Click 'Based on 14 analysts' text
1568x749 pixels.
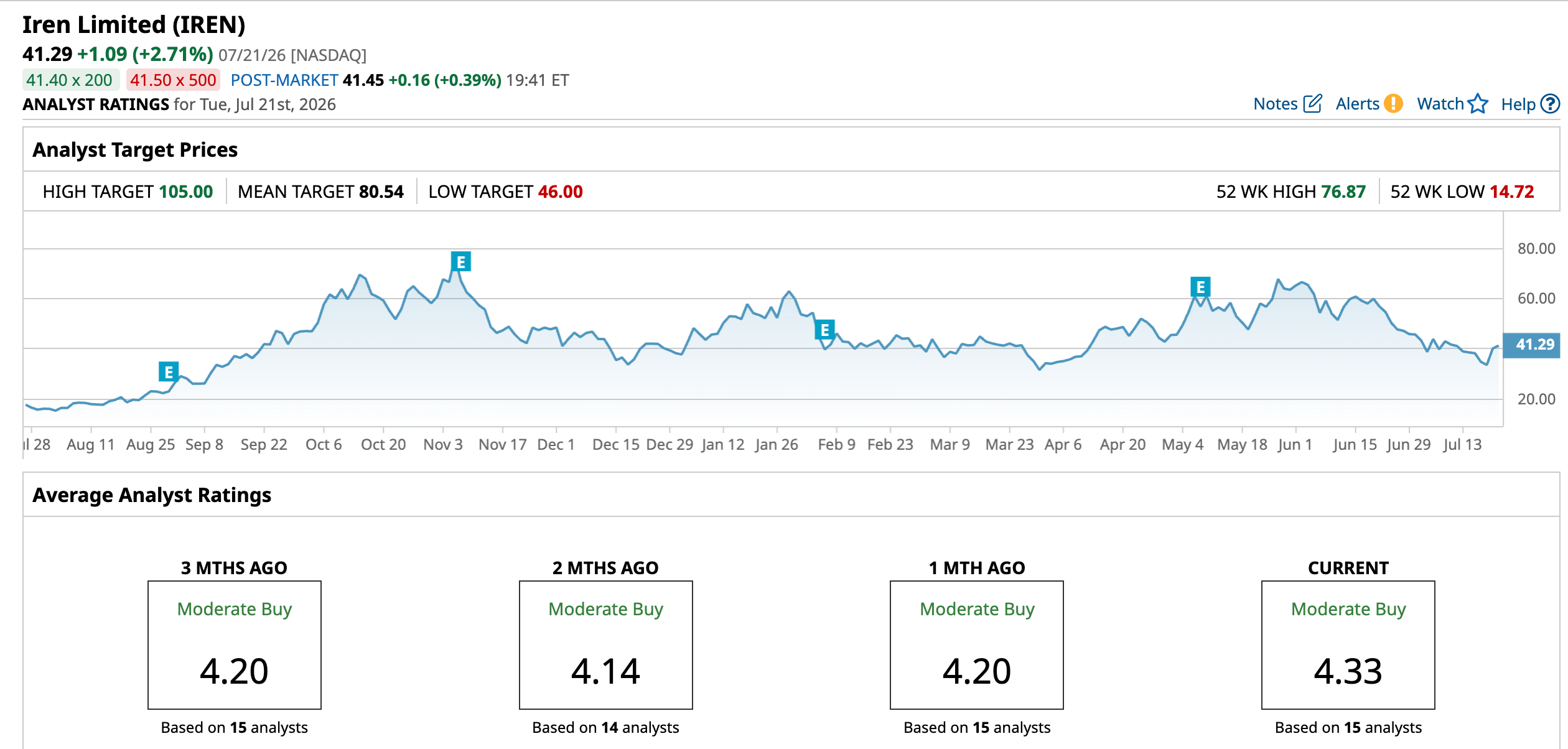point(605,728)
